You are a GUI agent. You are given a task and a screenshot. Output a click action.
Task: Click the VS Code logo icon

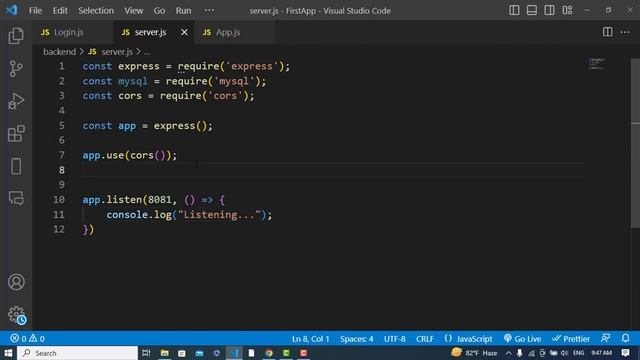(11, 10)
